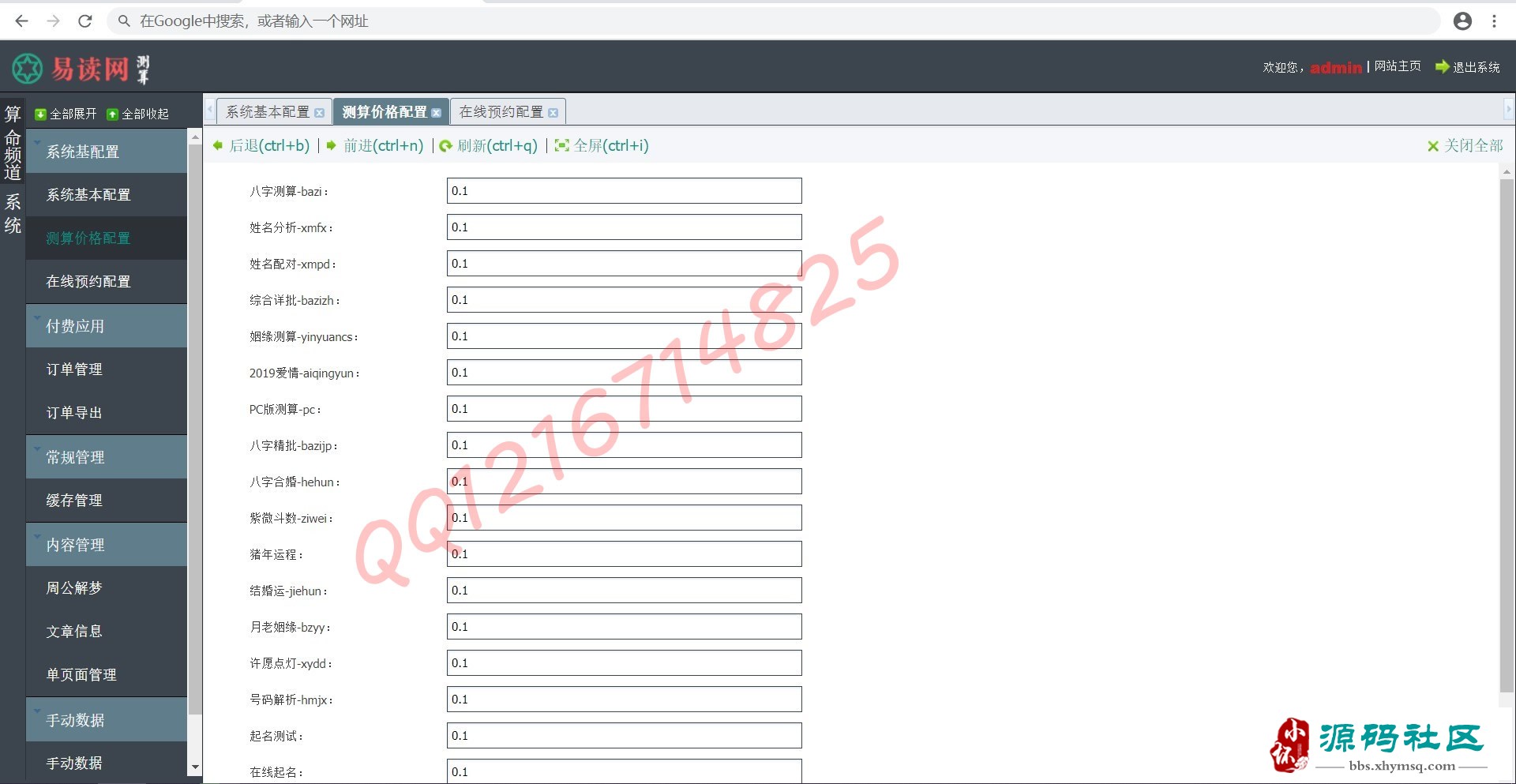Click the 网站主页 link

pos(1398,66)
